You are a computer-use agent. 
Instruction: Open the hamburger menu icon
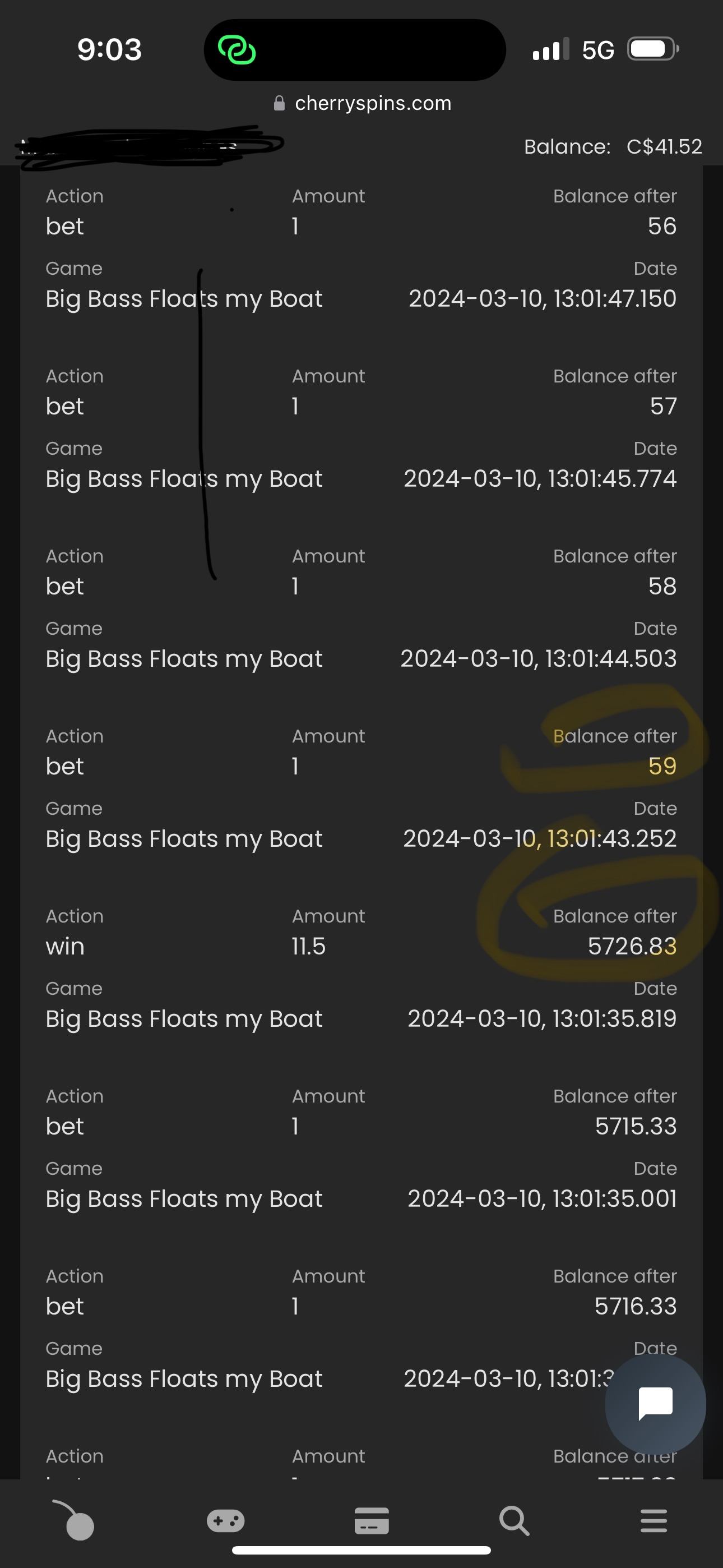[x=654, y=1520]
